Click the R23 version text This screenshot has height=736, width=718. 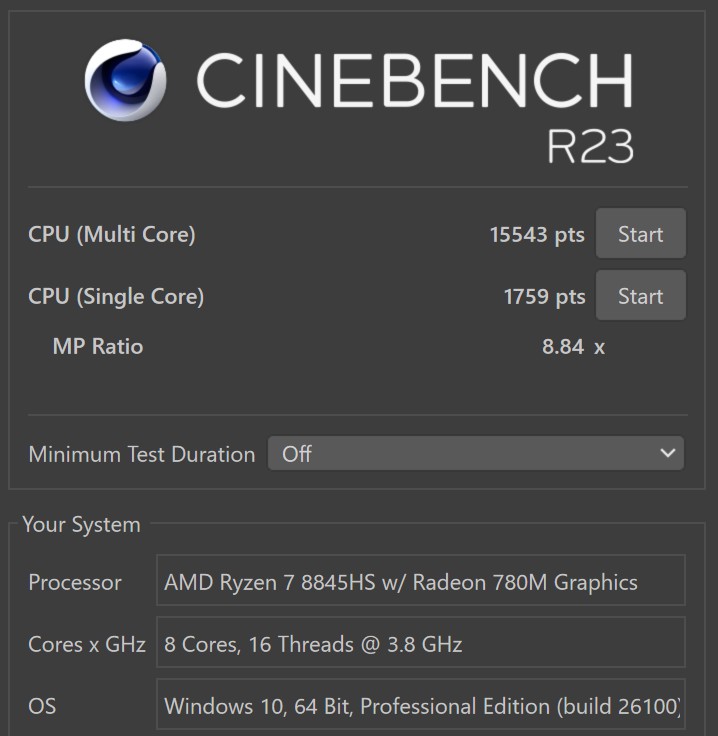(590, 147)
